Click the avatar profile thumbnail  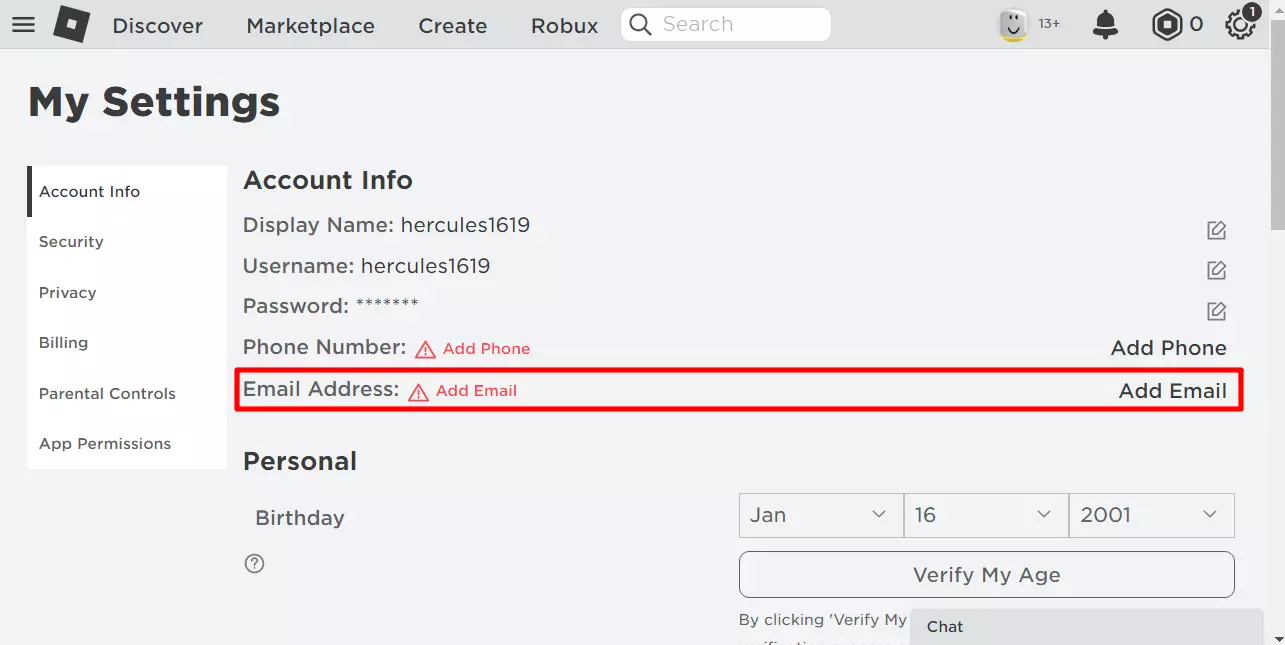(x=1013, y=25)
